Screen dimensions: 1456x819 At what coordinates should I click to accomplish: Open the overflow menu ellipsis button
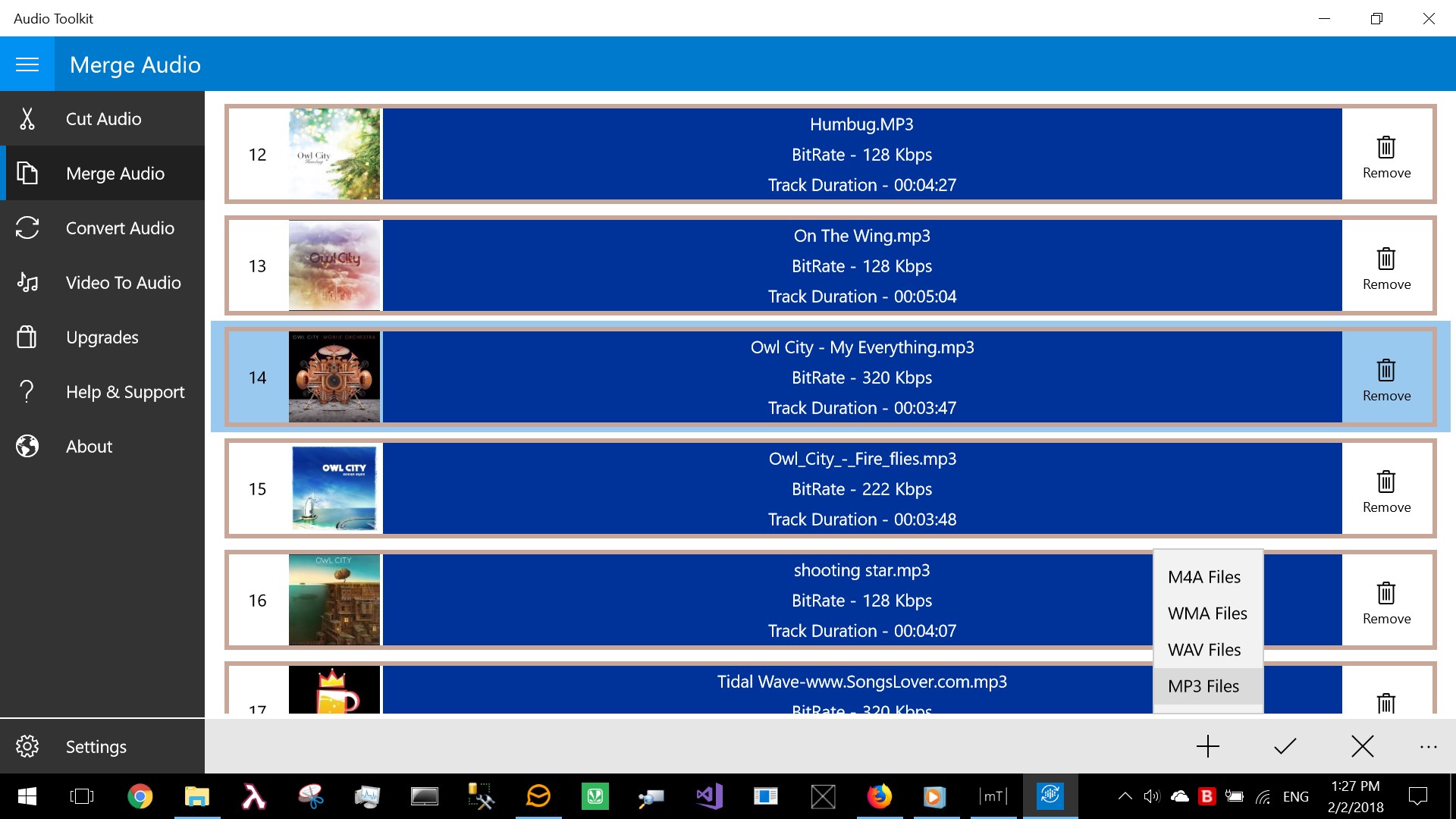coord(1427,746)
